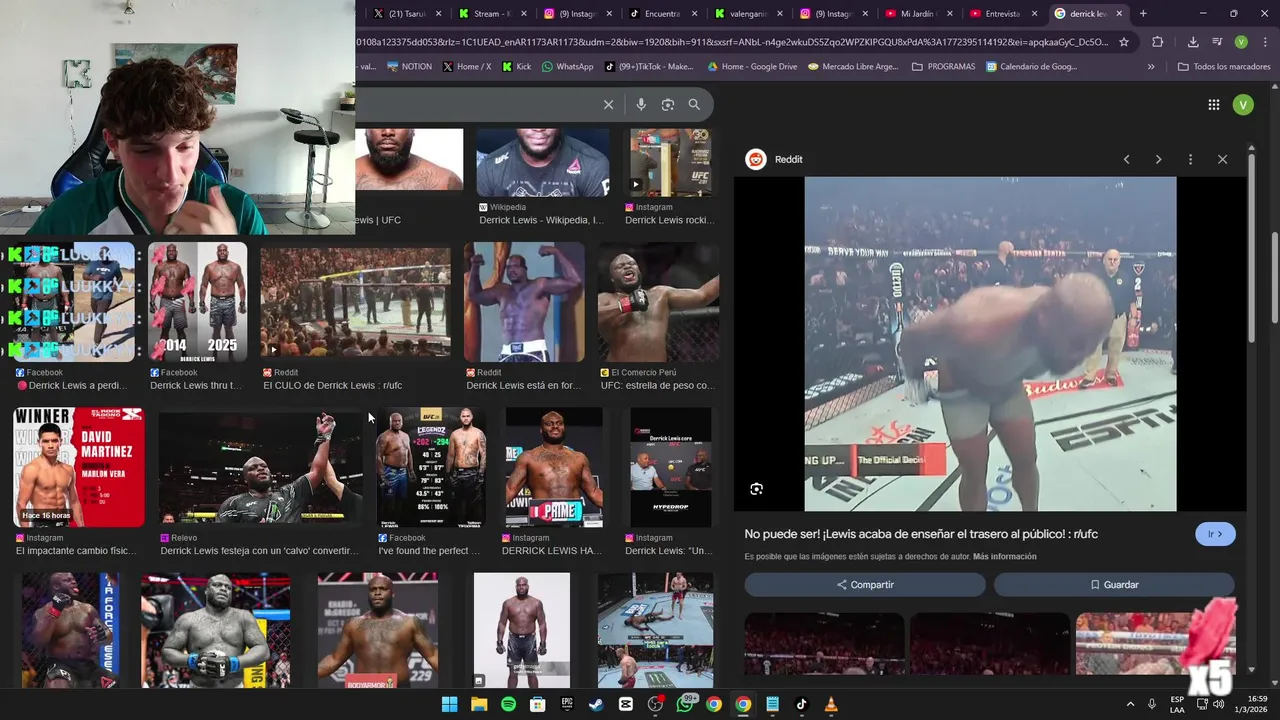
Task: Open El CULO de Derrick Lewis thumbnail
Action: coord(355,302)
